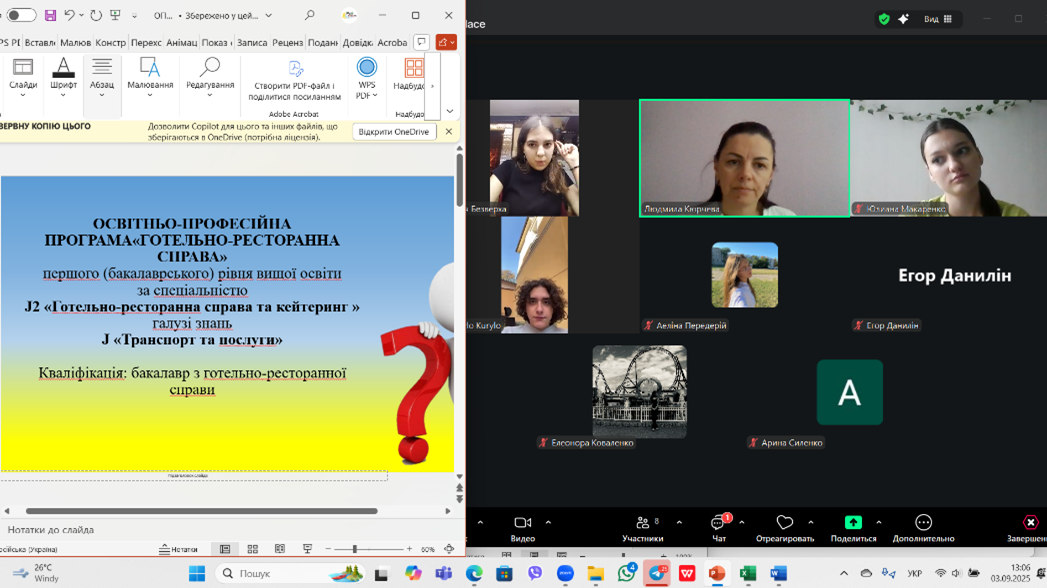
Task: Toggle the Нотатки button in status bar
Action: click(178, 549)
